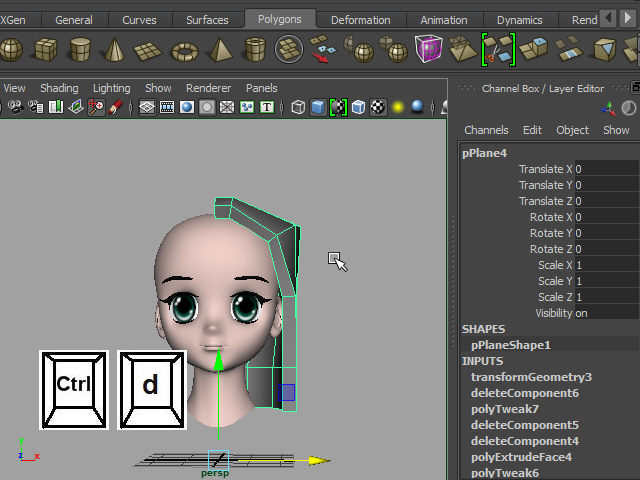Enable Smooth Shade All blue cube
The image size is (640, 480).
pyautogui.click(x=318, y=107)
